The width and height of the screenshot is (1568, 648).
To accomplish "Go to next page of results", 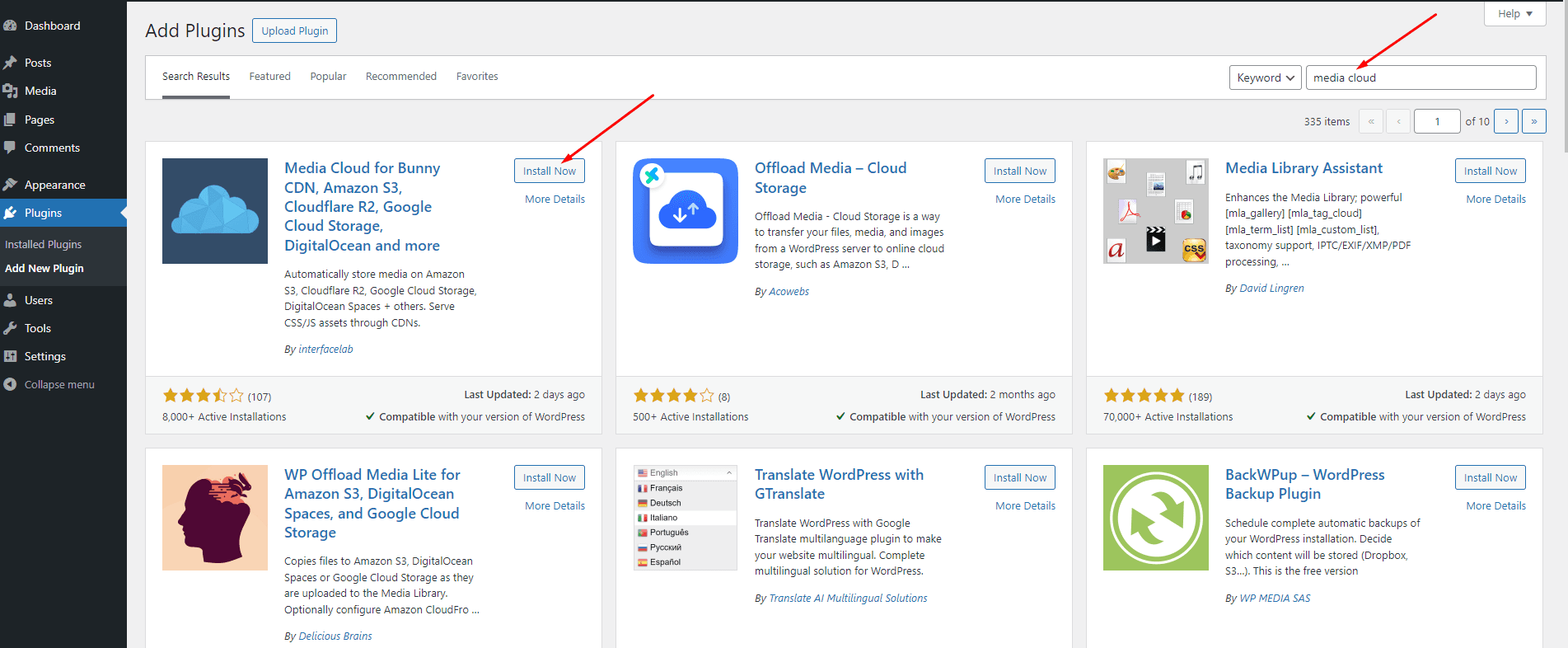I will tap(1506, 121).
